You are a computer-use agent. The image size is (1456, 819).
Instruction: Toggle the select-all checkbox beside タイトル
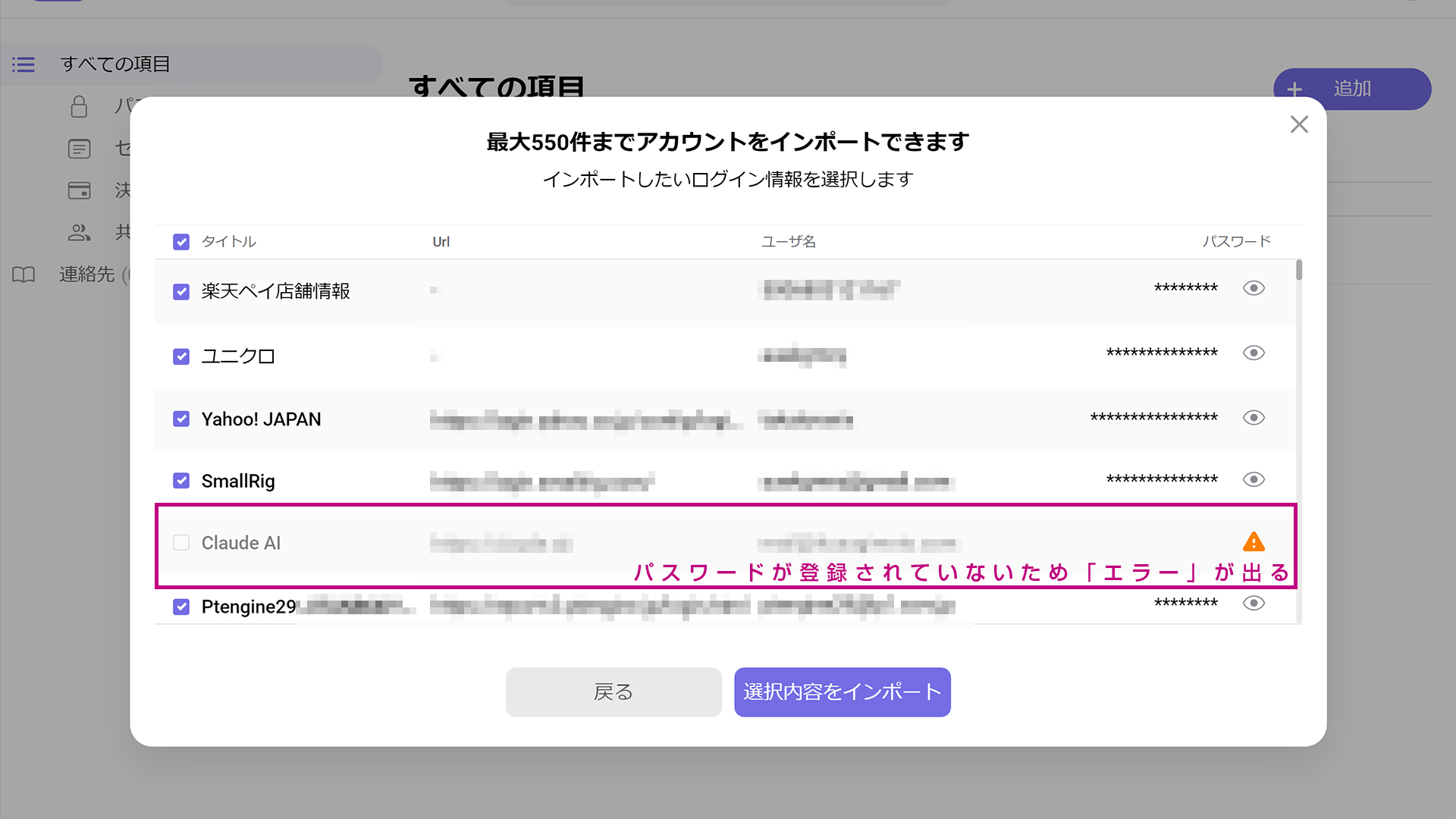point(181,242)
